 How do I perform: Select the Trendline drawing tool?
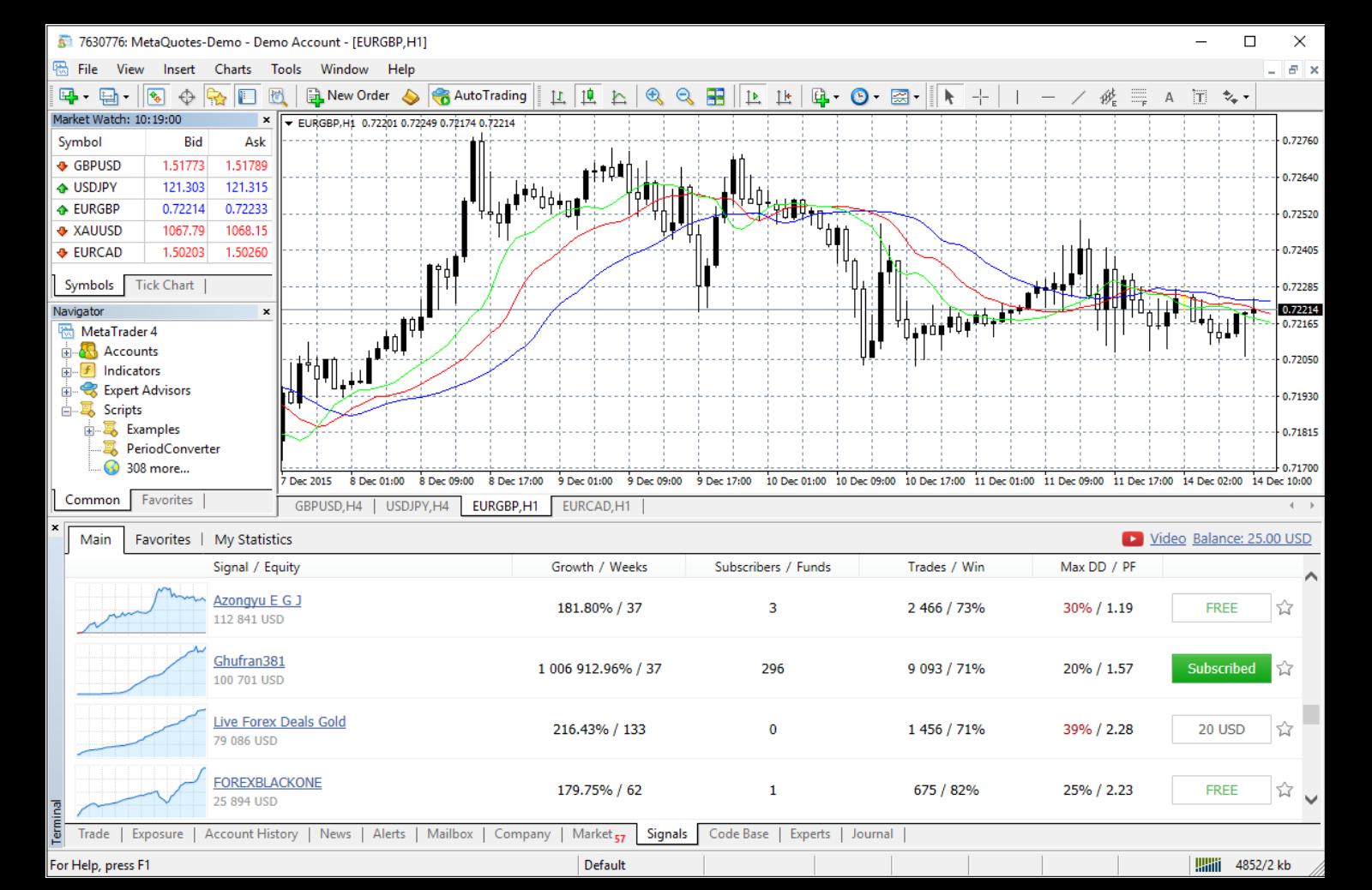click(x=1078, y=97)
